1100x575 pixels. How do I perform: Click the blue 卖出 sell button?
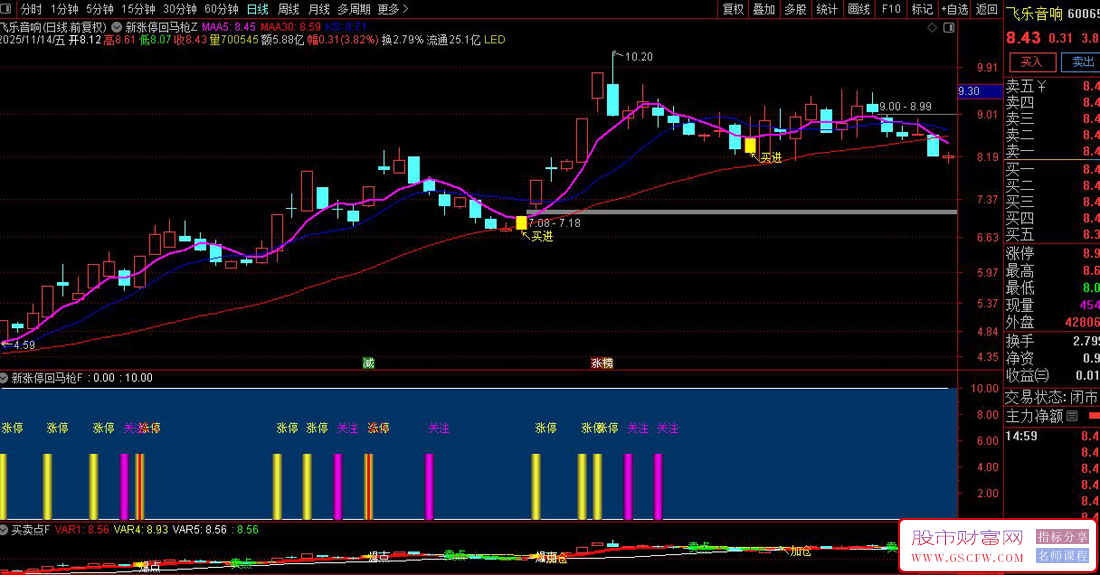tap(1082, 62)
